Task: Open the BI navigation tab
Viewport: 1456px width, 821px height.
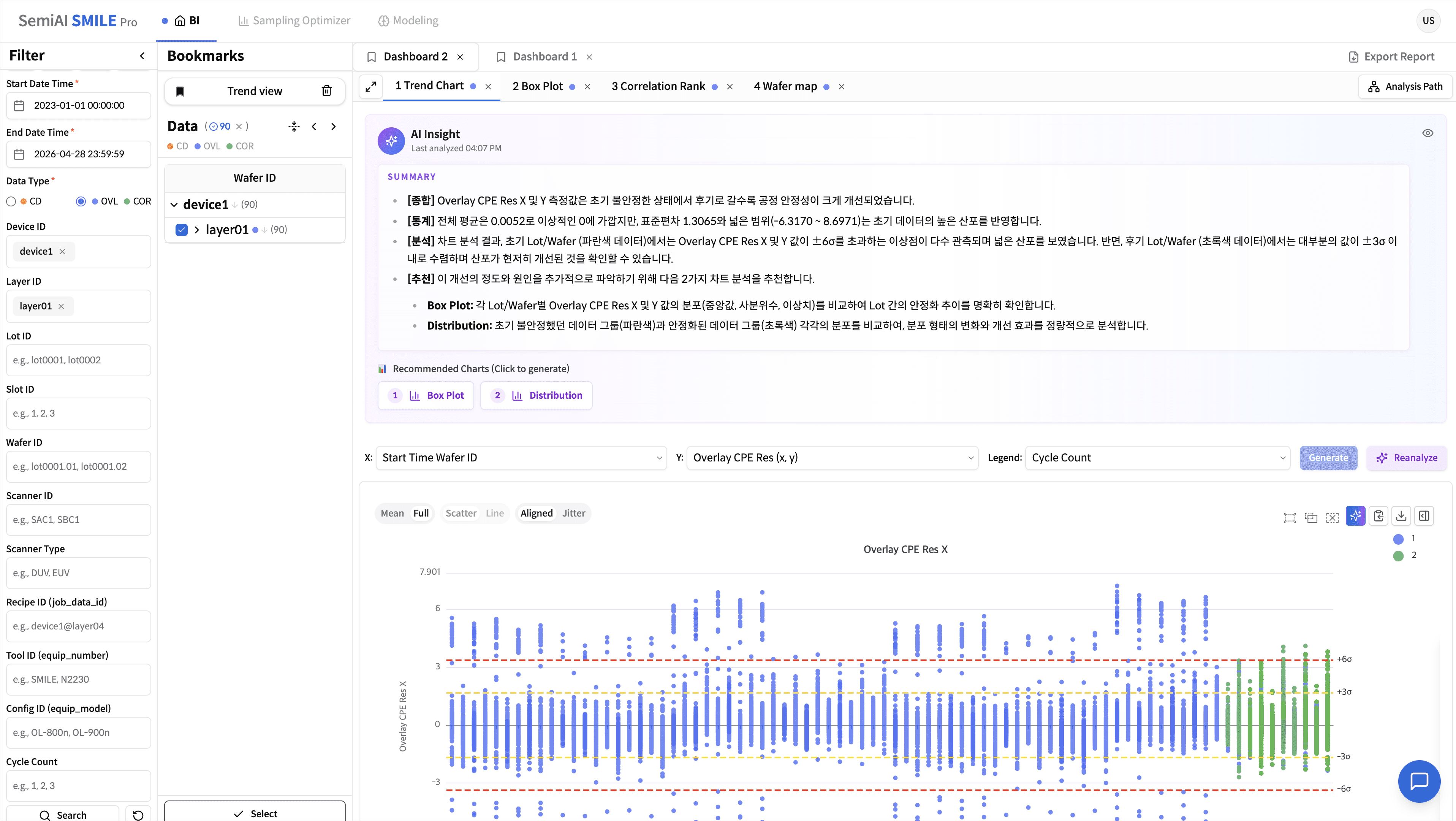Action: click(x=187, y=21)
